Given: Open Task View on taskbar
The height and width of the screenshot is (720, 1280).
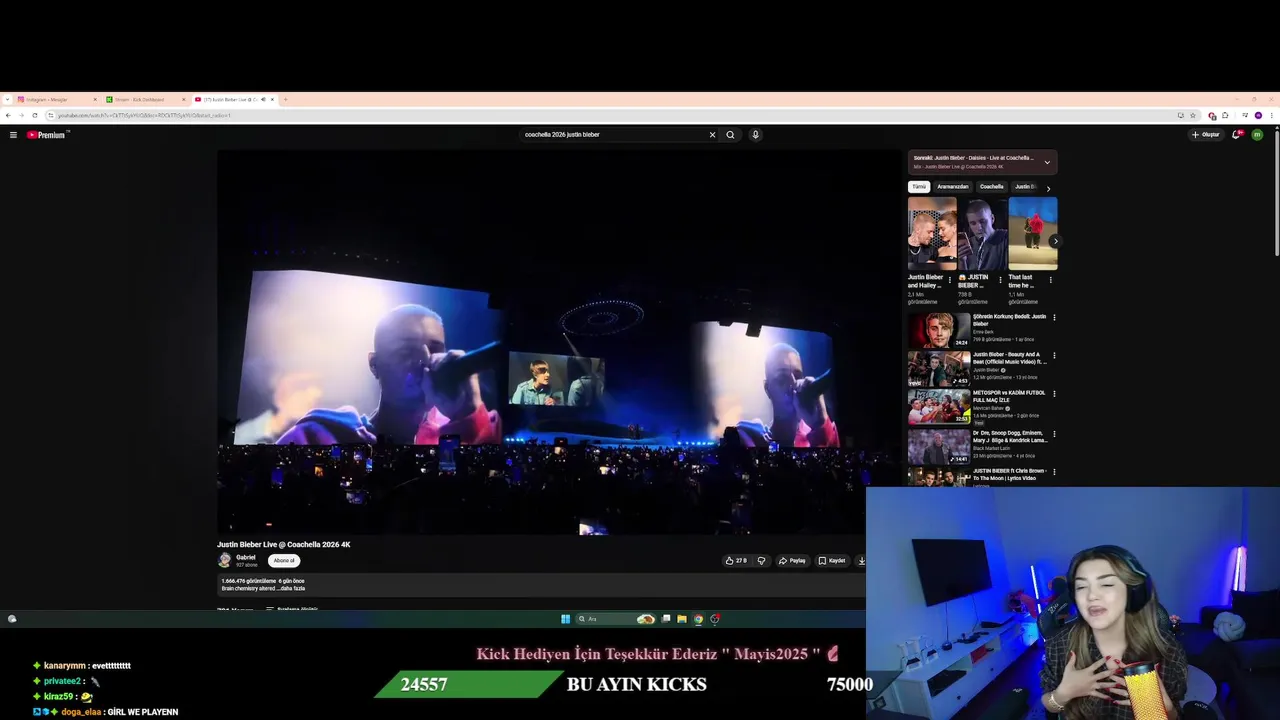Looking at the screenshot, I should coord(666,619).
